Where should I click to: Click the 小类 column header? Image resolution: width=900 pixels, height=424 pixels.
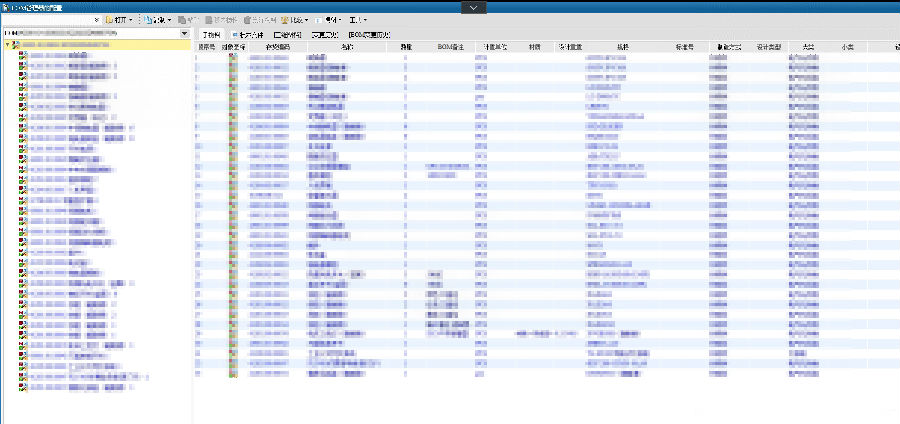[848, 47]
